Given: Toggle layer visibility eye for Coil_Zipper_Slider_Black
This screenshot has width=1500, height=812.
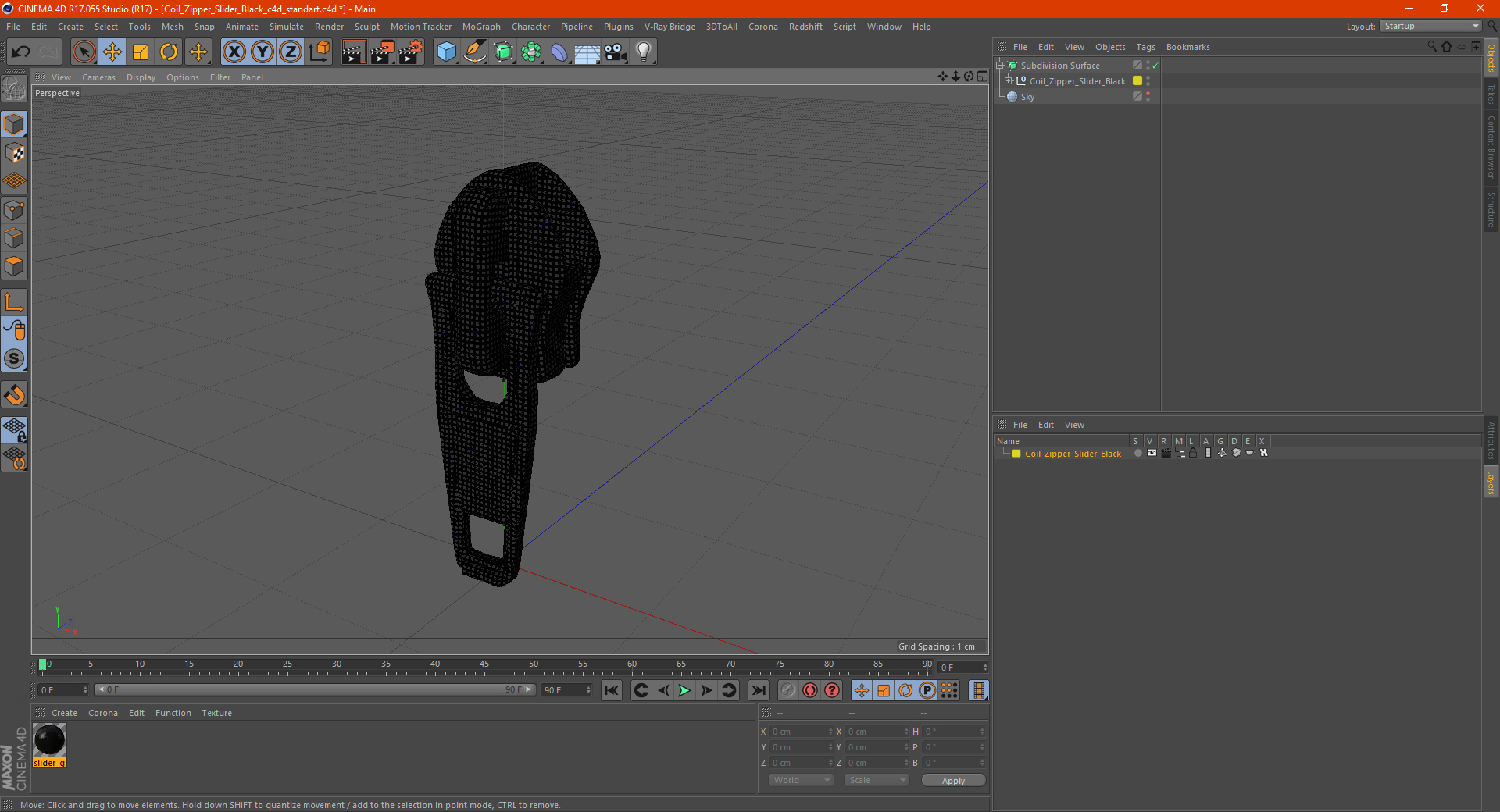Looking at the screenshot, I should (x=1152, y=453).
